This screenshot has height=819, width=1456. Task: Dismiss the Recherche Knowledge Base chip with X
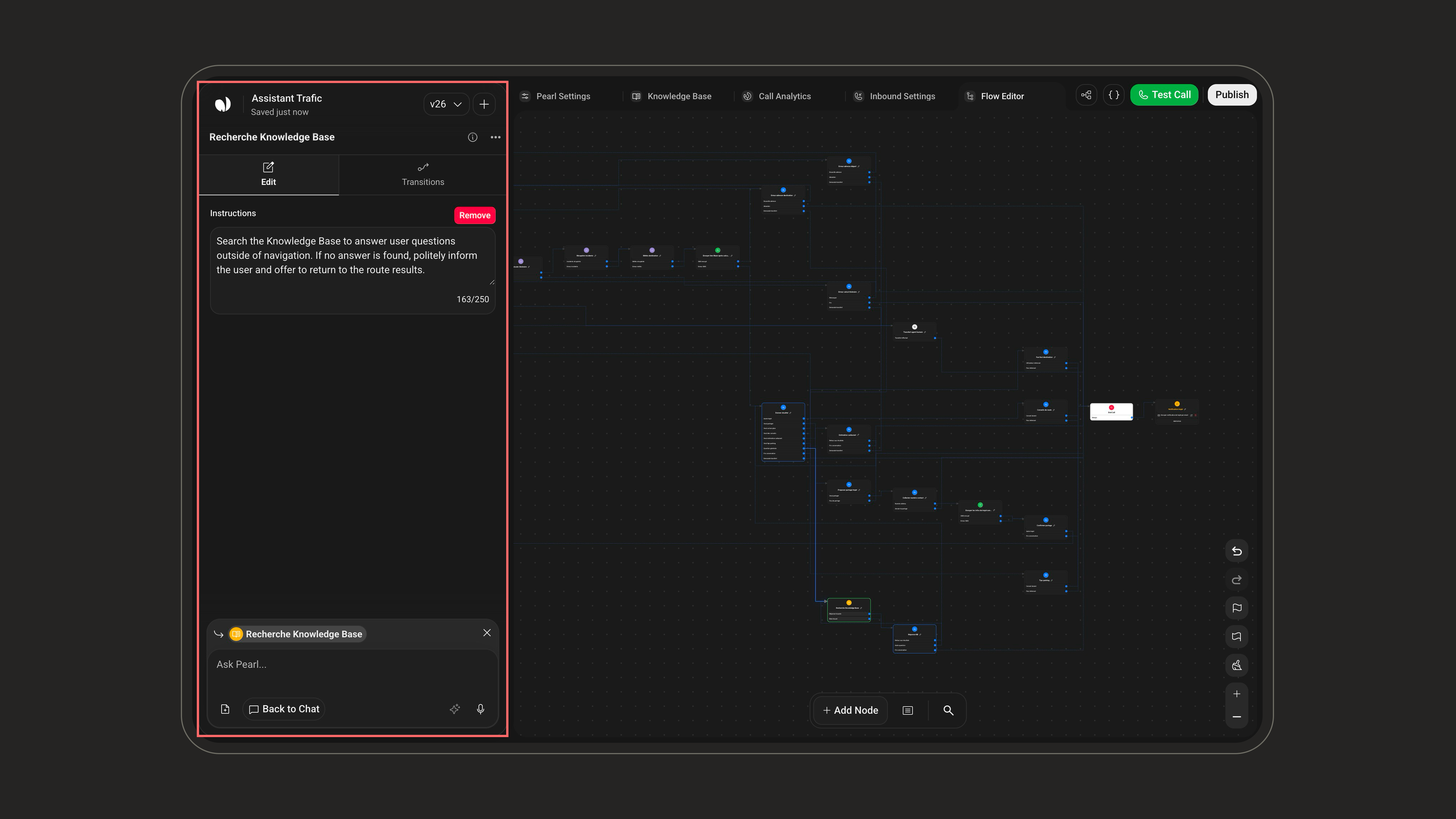click(487, 633)
